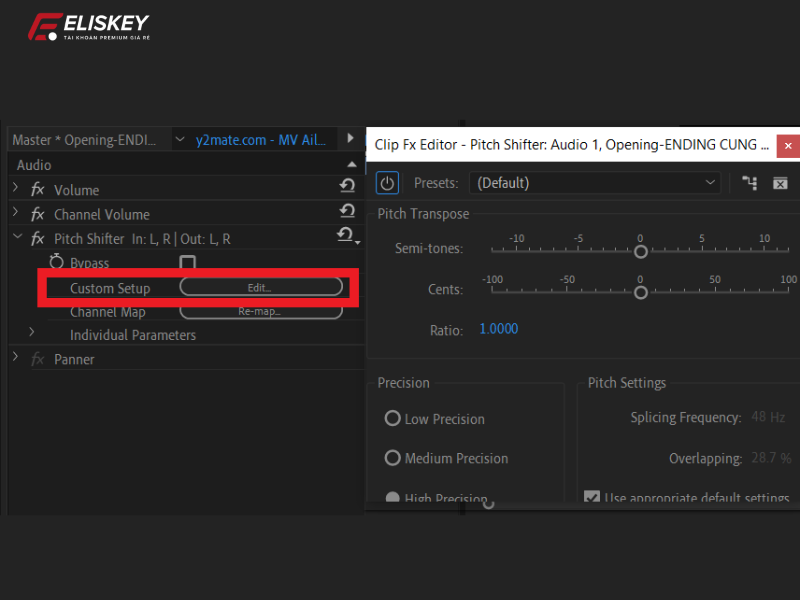Uncheck Use appropriate default settings

(x=593, y=497)
